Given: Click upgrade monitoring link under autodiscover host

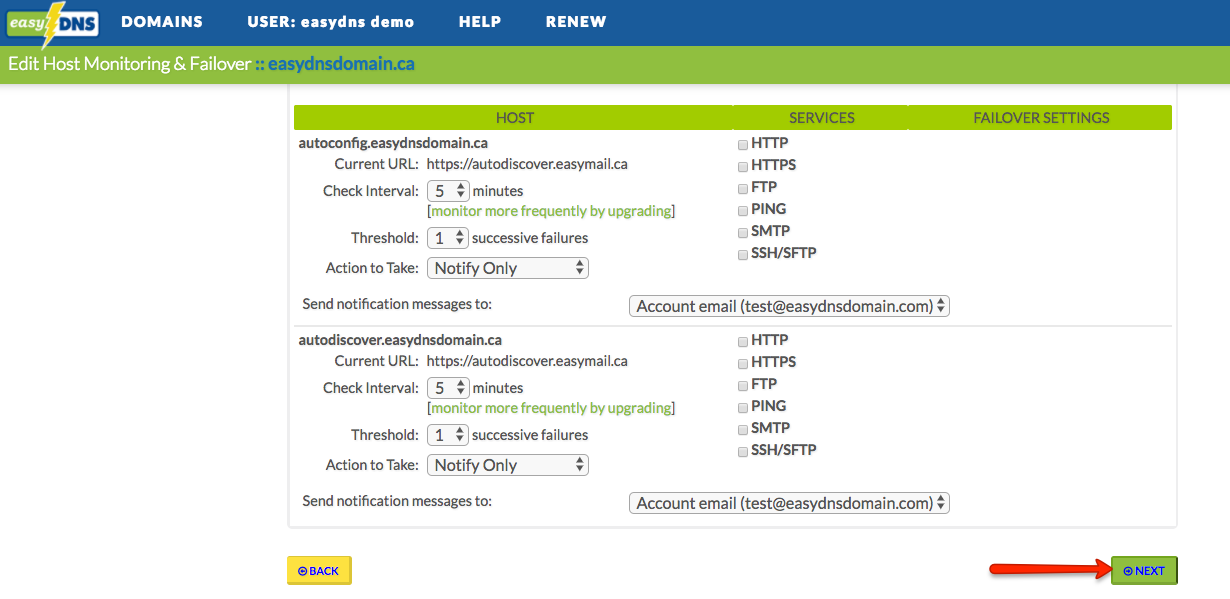Looking at the screenshot, I should [551, 408].
